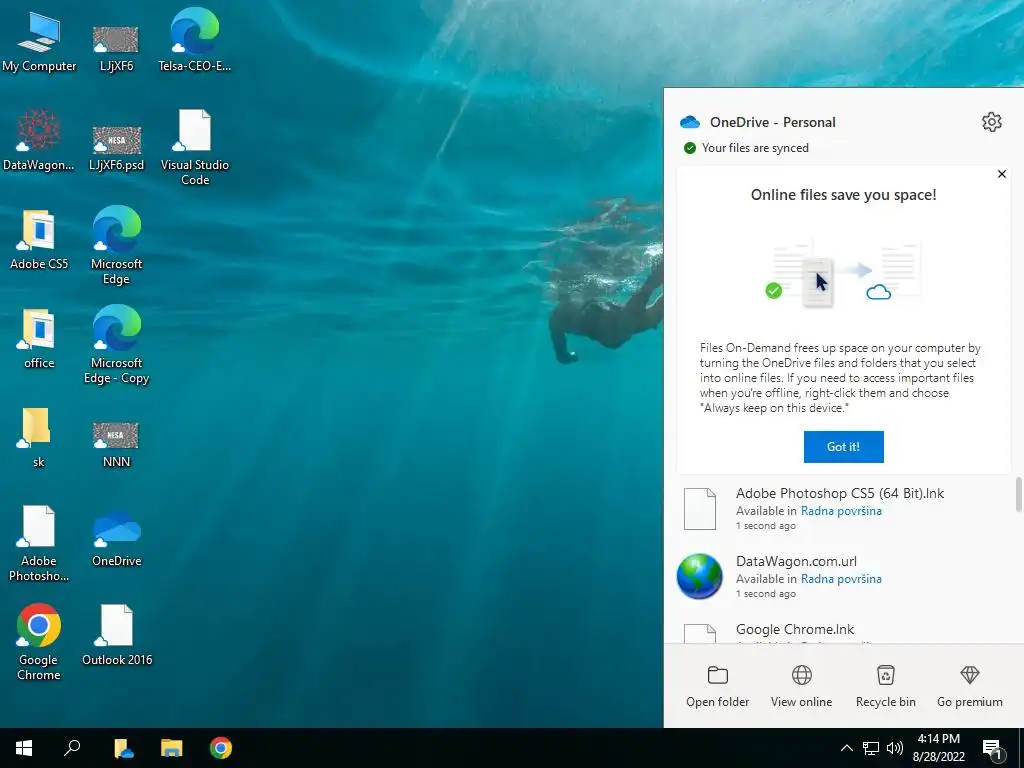Click the OneDrive cloud logo in header

click(x=690, y=122)
